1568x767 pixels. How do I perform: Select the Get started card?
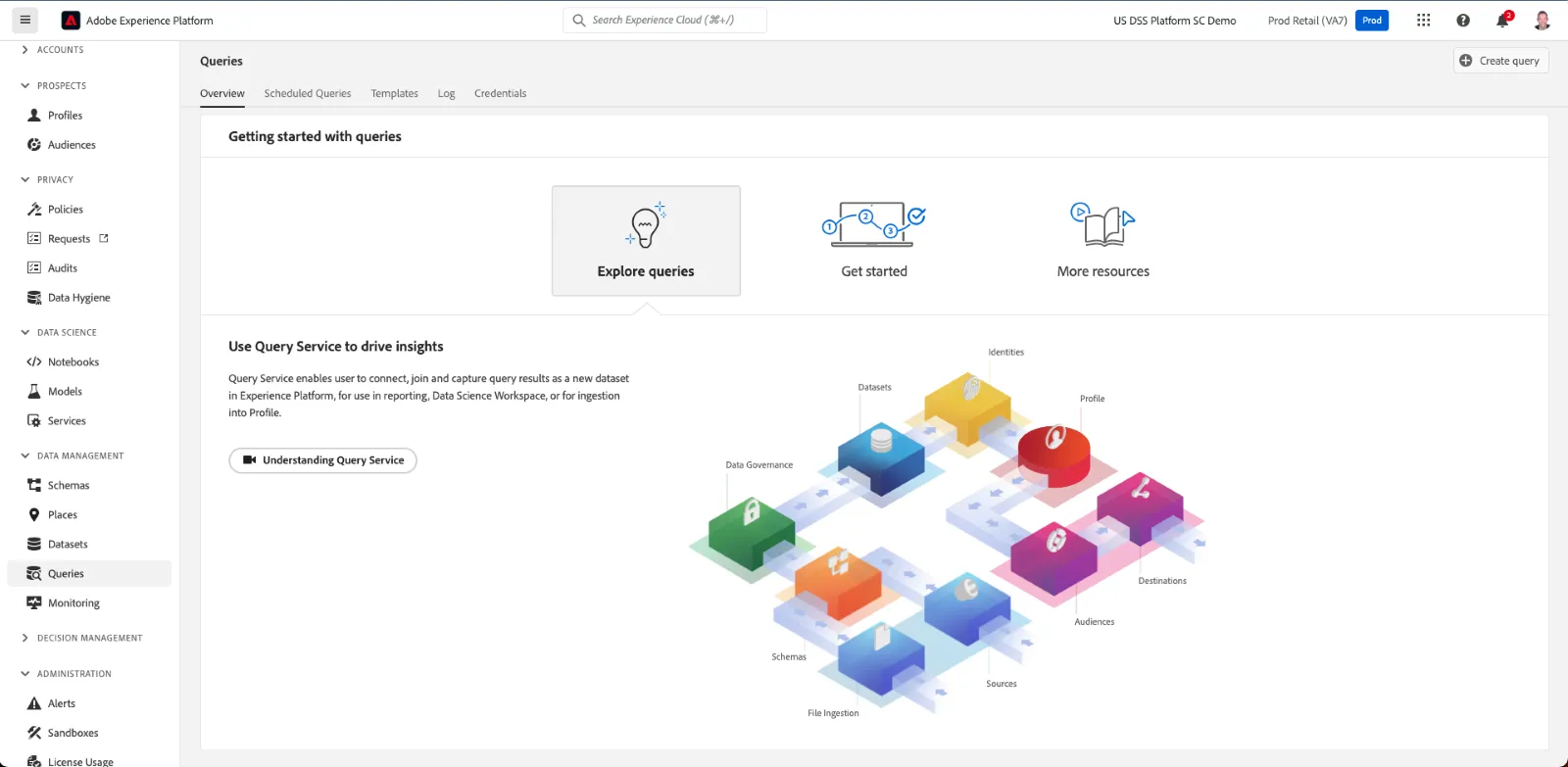pos(874,241)
